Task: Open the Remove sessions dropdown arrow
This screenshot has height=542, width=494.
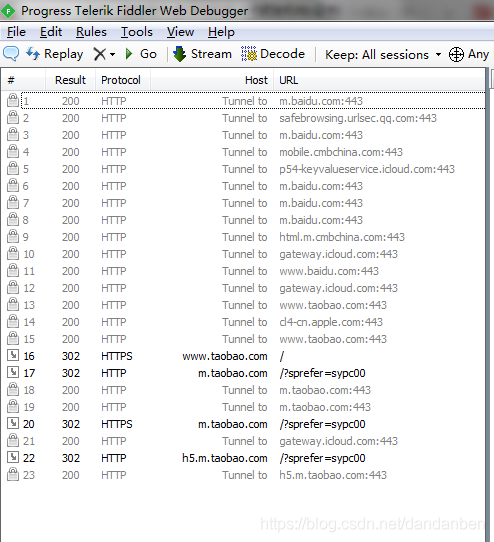Action: click(x=112, y=54)
